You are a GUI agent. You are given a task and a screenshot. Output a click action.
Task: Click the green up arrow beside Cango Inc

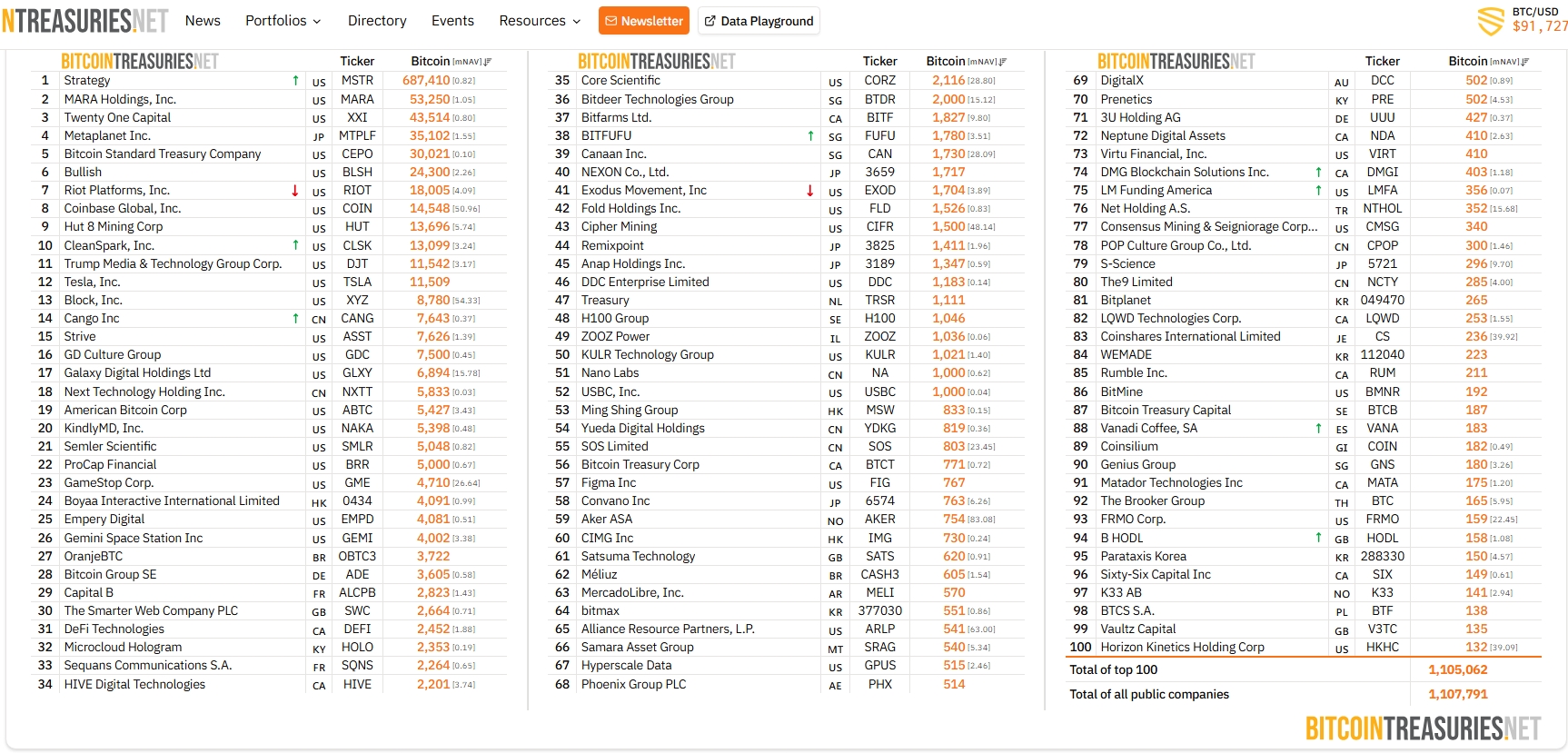295,319
